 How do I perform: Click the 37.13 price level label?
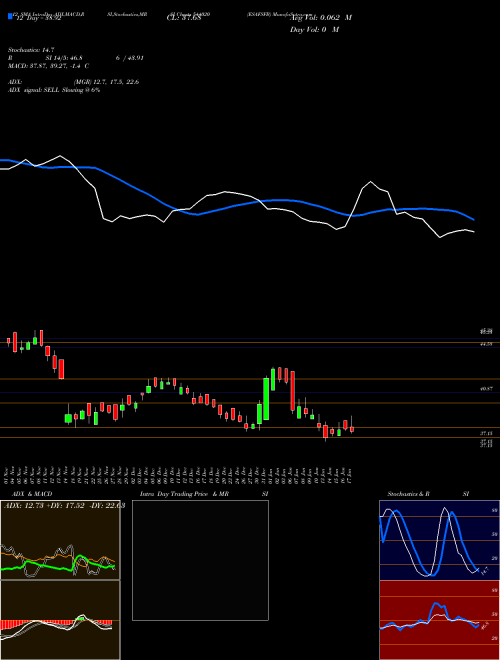pyautogui.click(x=486, y=433)
